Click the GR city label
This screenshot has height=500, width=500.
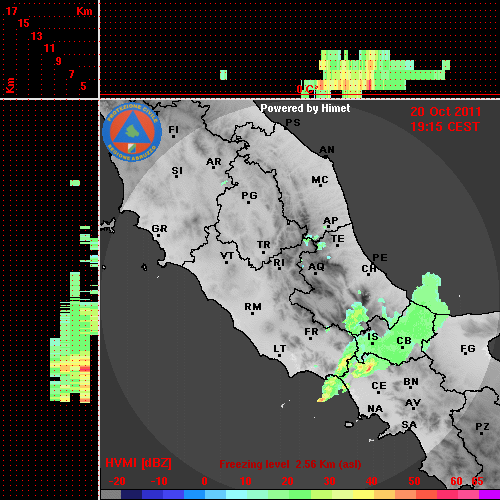point(159,229)
